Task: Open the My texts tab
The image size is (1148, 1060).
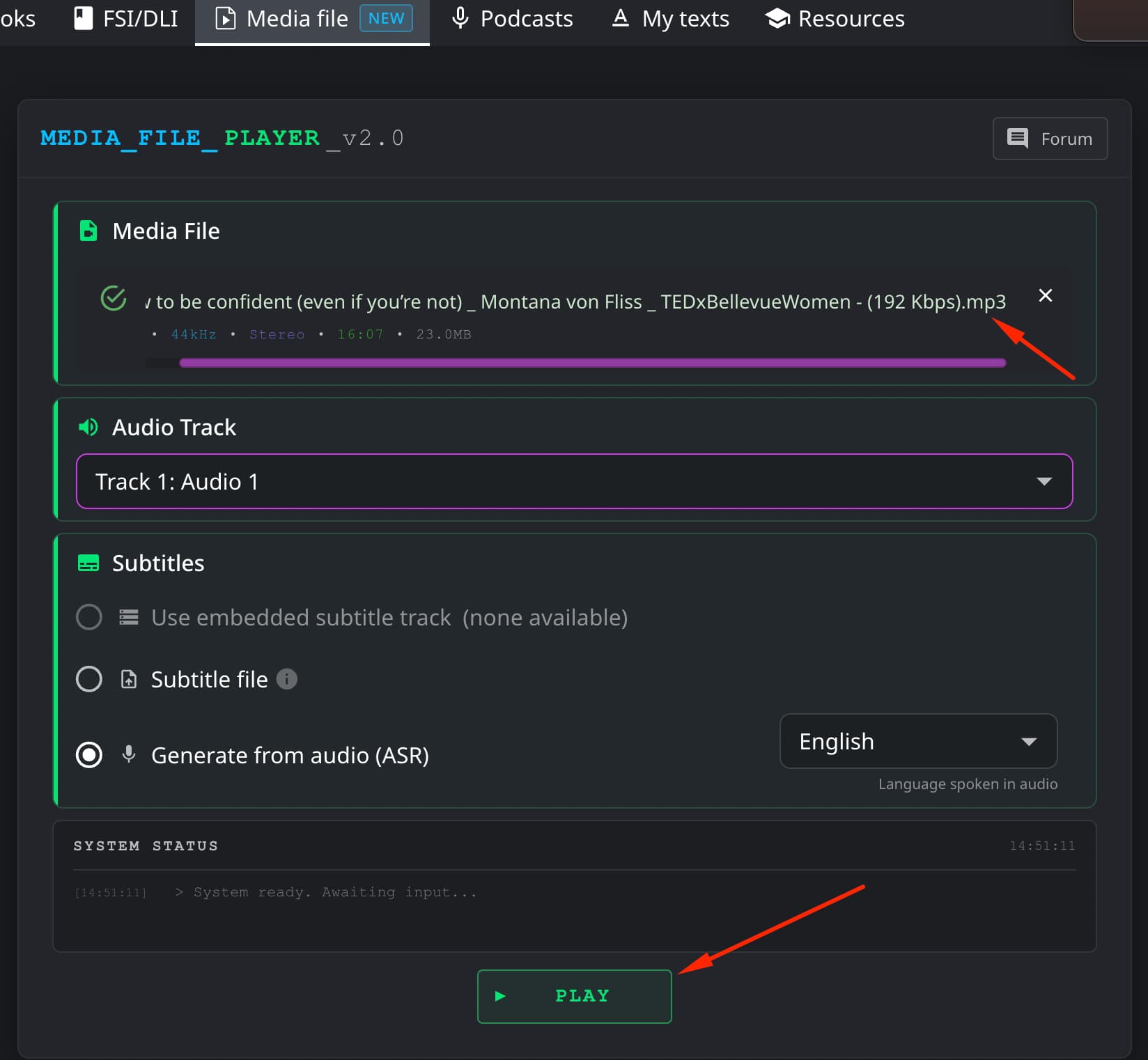Action: coord(671,19)
